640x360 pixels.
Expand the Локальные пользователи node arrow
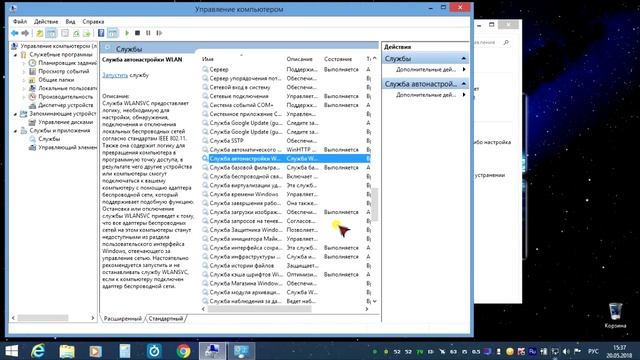coord(24,88)
